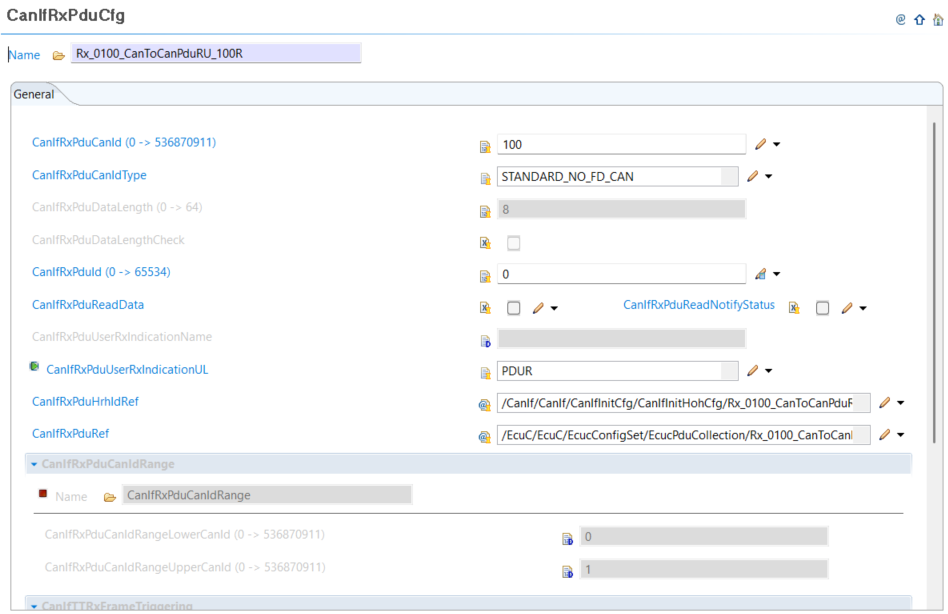The width and height of the screenshot is (948, 614).
Task: Click the home icon in top-right corner
Action: point(936,19)
